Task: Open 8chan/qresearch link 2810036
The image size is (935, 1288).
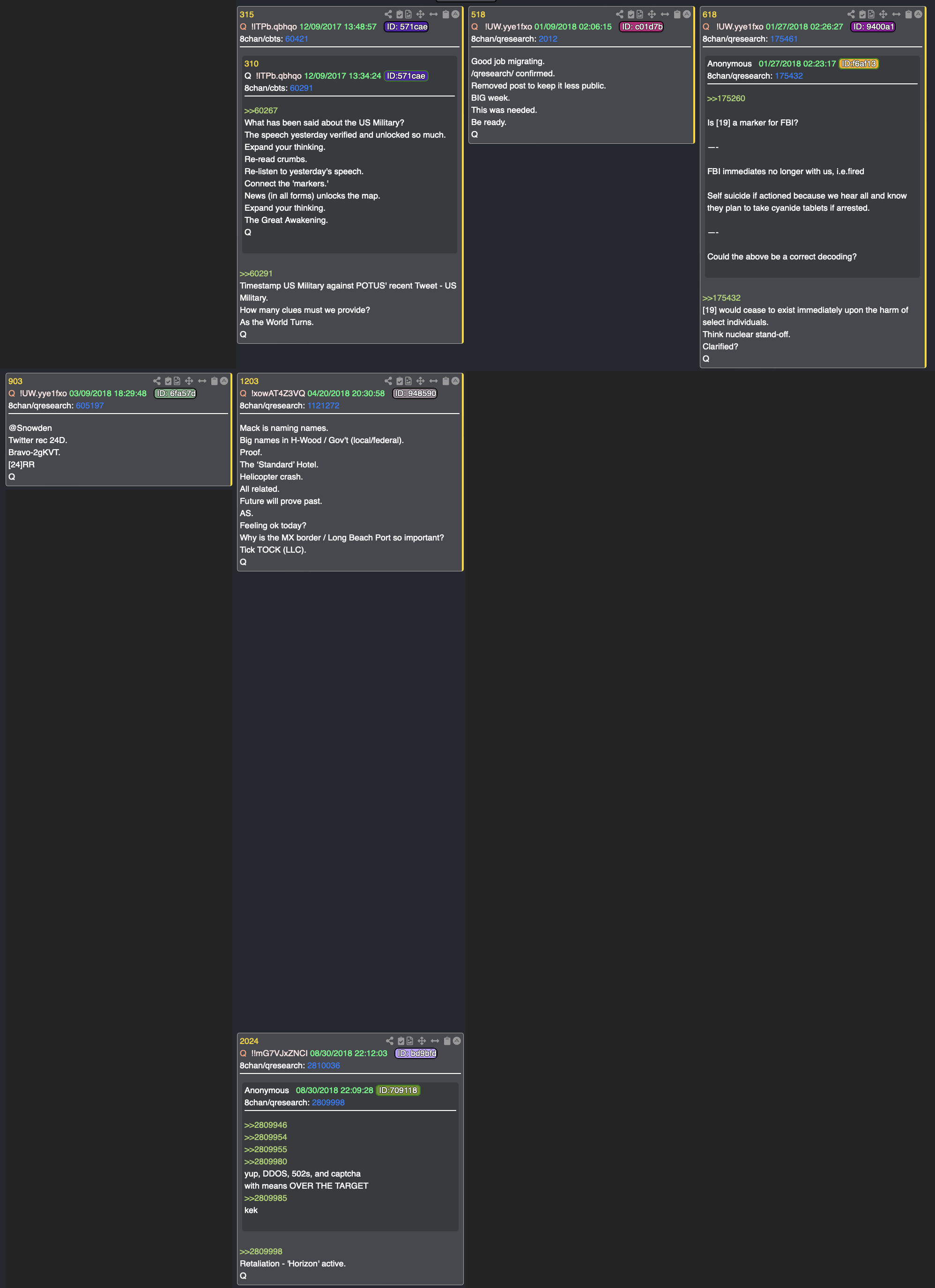Action: (323, 1066)
